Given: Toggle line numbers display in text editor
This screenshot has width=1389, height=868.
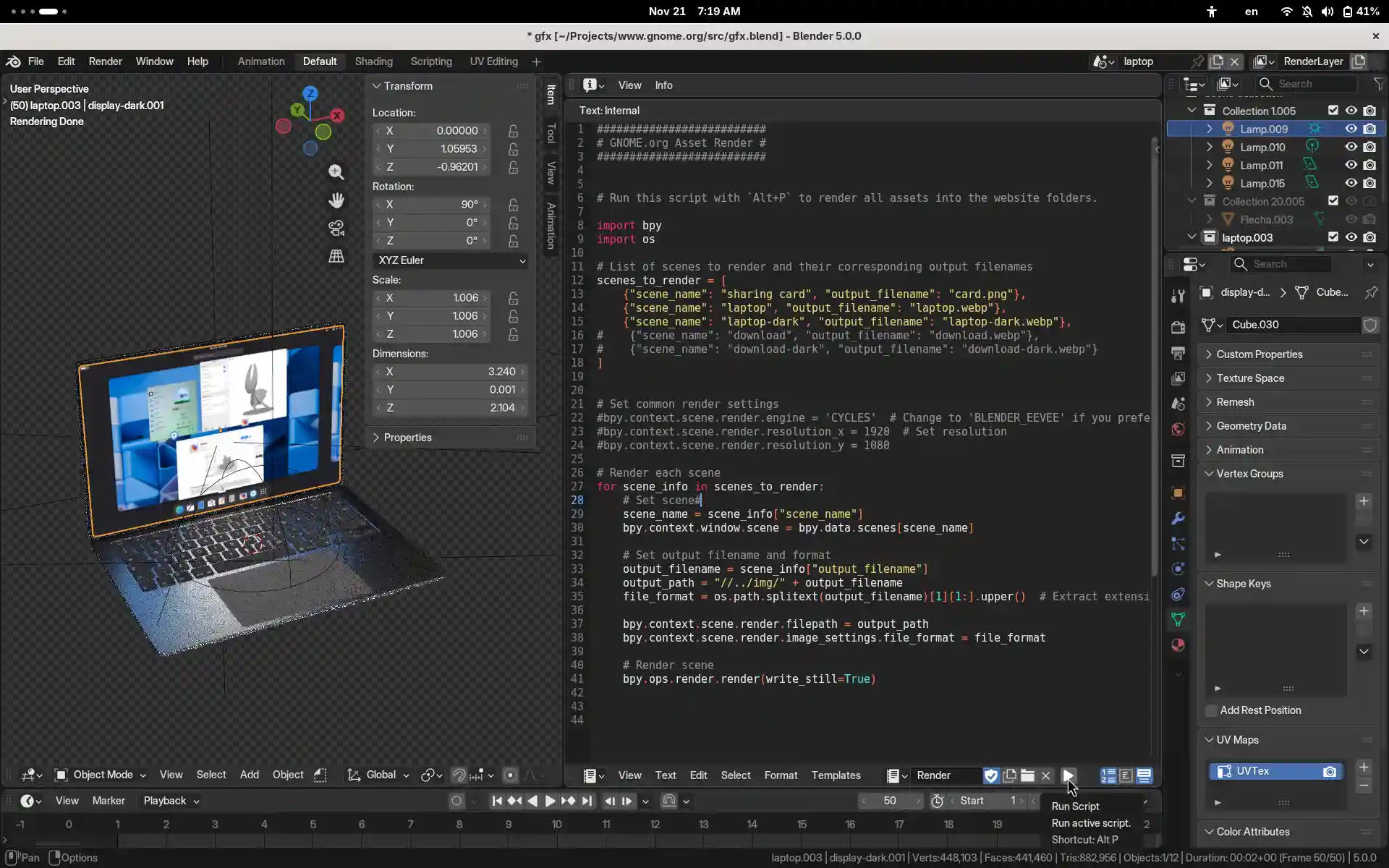Looking at the screenshot, I should (1108, 775).
